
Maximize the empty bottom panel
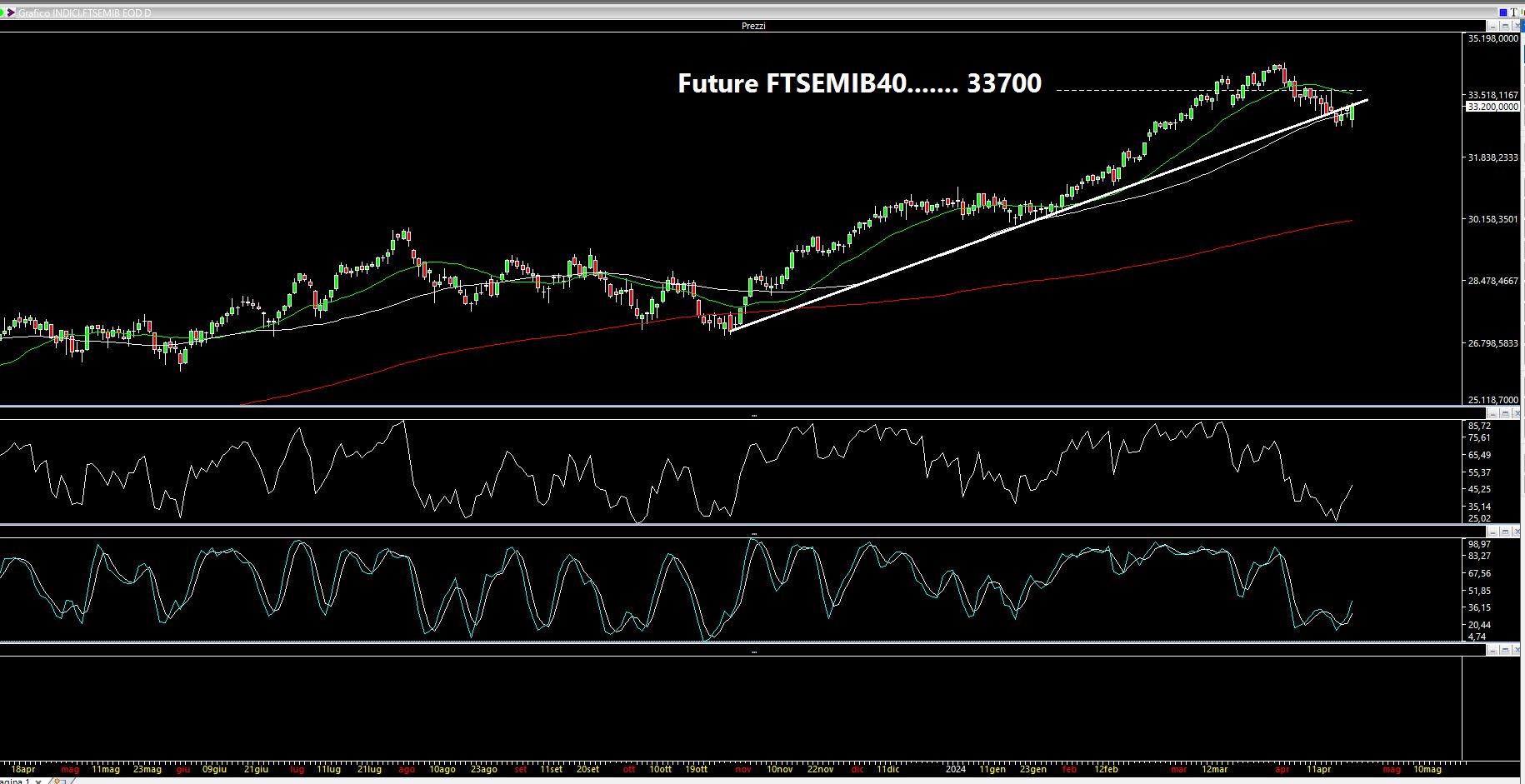1505,650
